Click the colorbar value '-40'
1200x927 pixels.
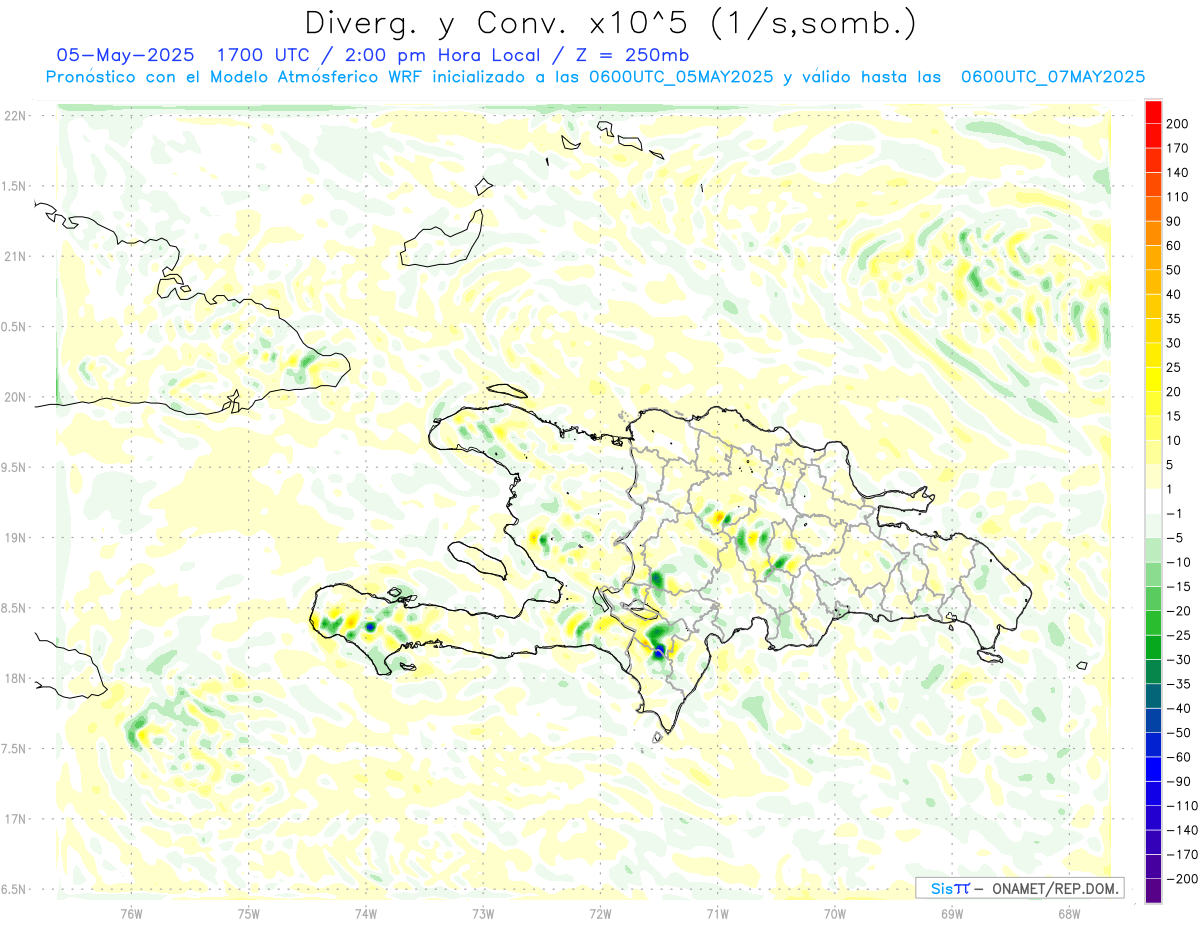click(x=1181, y=709)
